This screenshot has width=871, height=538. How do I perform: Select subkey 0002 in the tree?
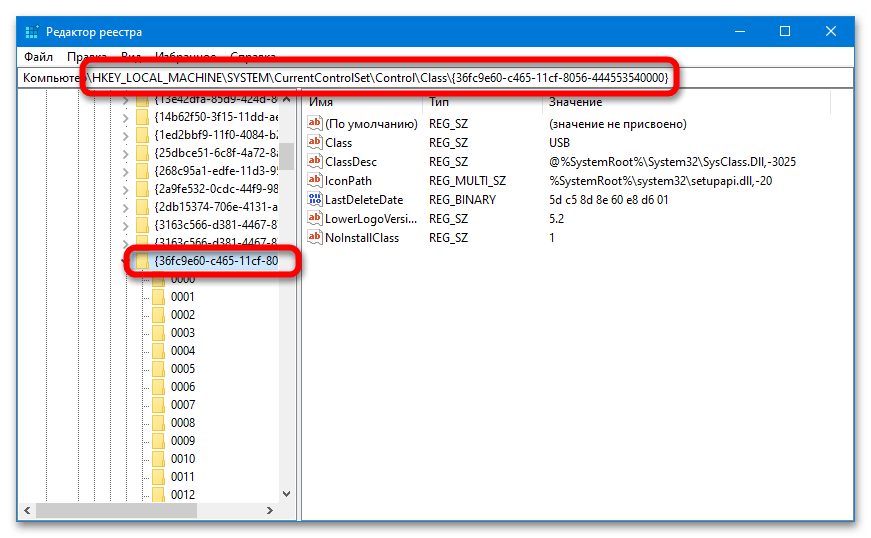[182, 315]
